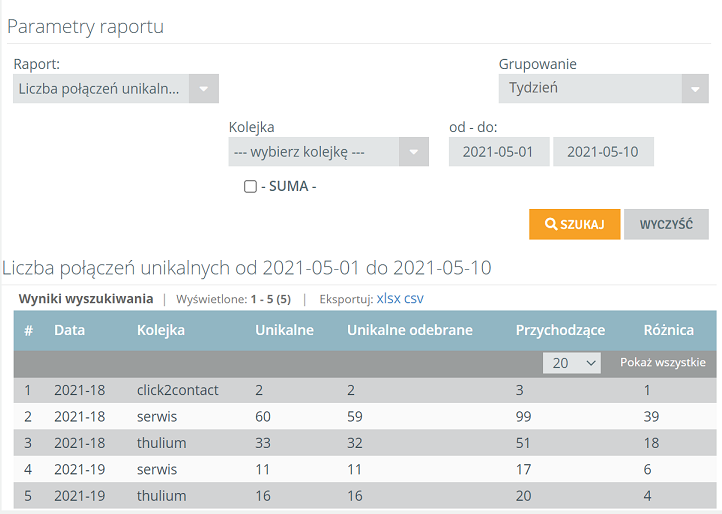
Task: Click the Różnica value 1 in click2contact row
Action: coord(647,390)
